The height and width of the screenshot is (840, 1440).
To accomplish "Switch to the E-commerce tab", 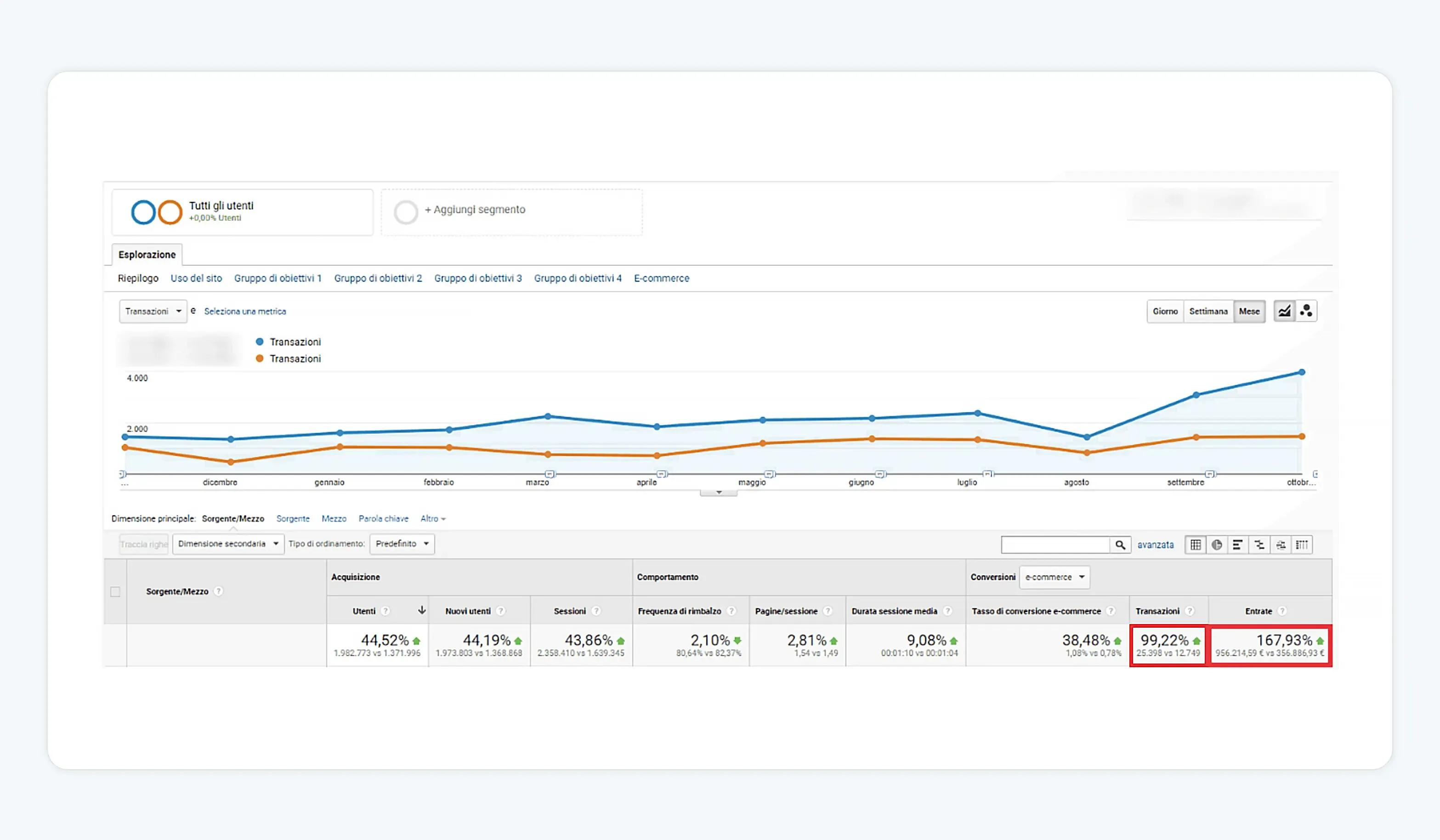I will [661, 278].
